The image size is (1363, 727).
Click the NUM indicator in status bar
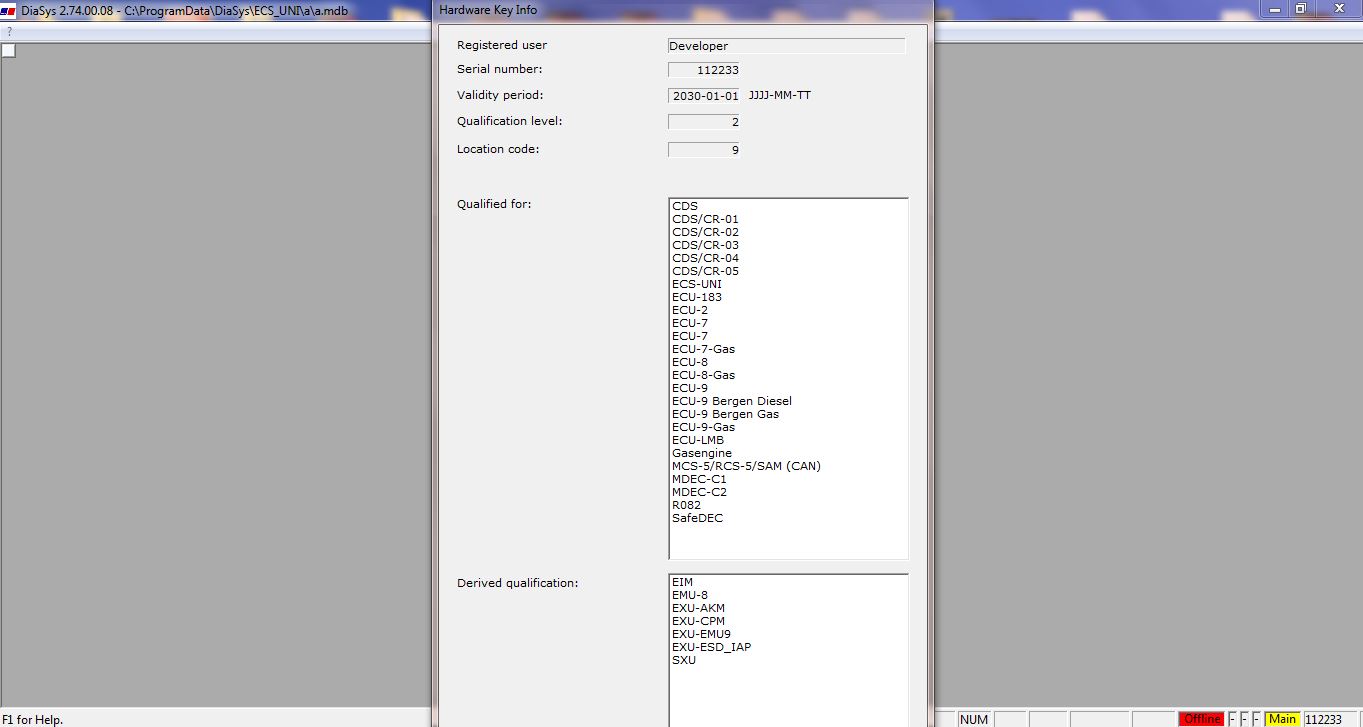[x=973, y=719]
